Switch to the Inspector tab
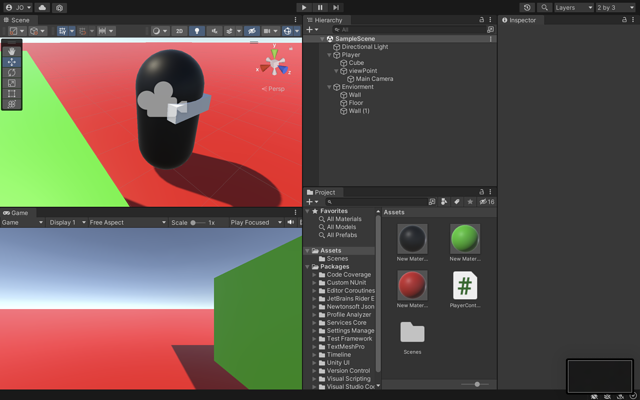640x400 pixels. (521, 20)
